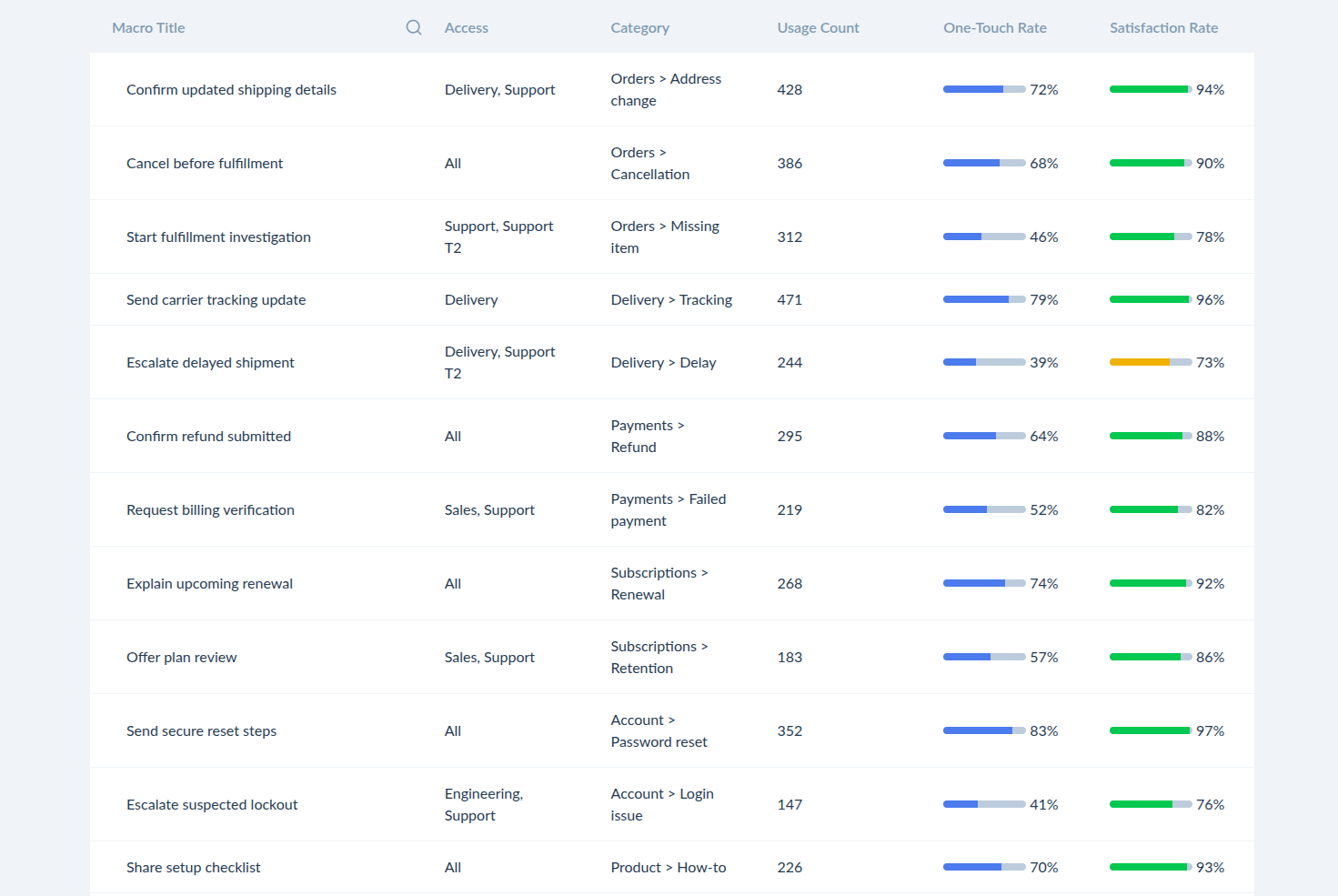Open the Confirm updated shipping details macro
This screenshot has height=896, width=1338.
coord(231,89)
